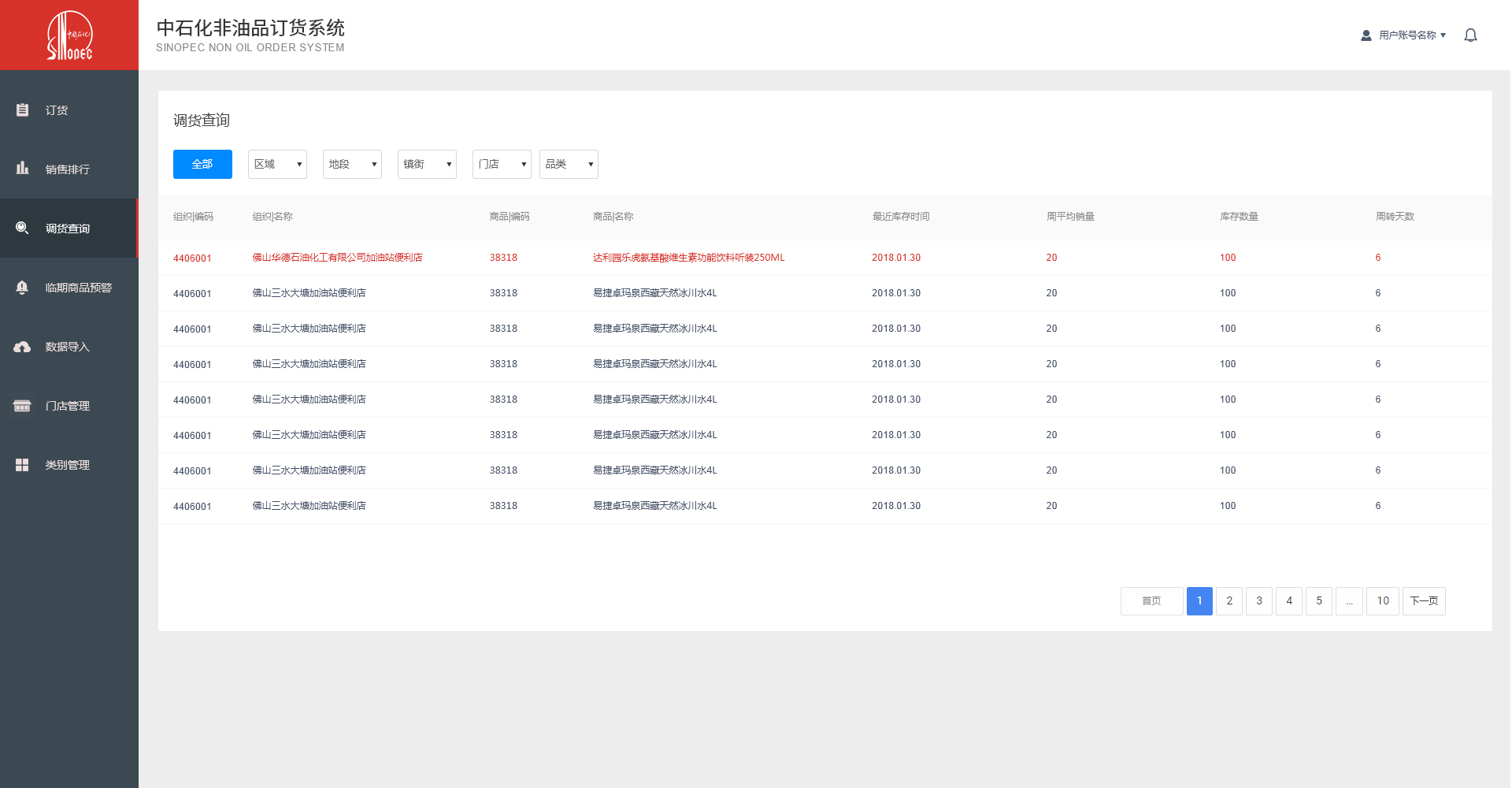Viewport: 1512px width, 788px height.
Task: Click the 类别管理 grid icon
Action: pos(22,465)
